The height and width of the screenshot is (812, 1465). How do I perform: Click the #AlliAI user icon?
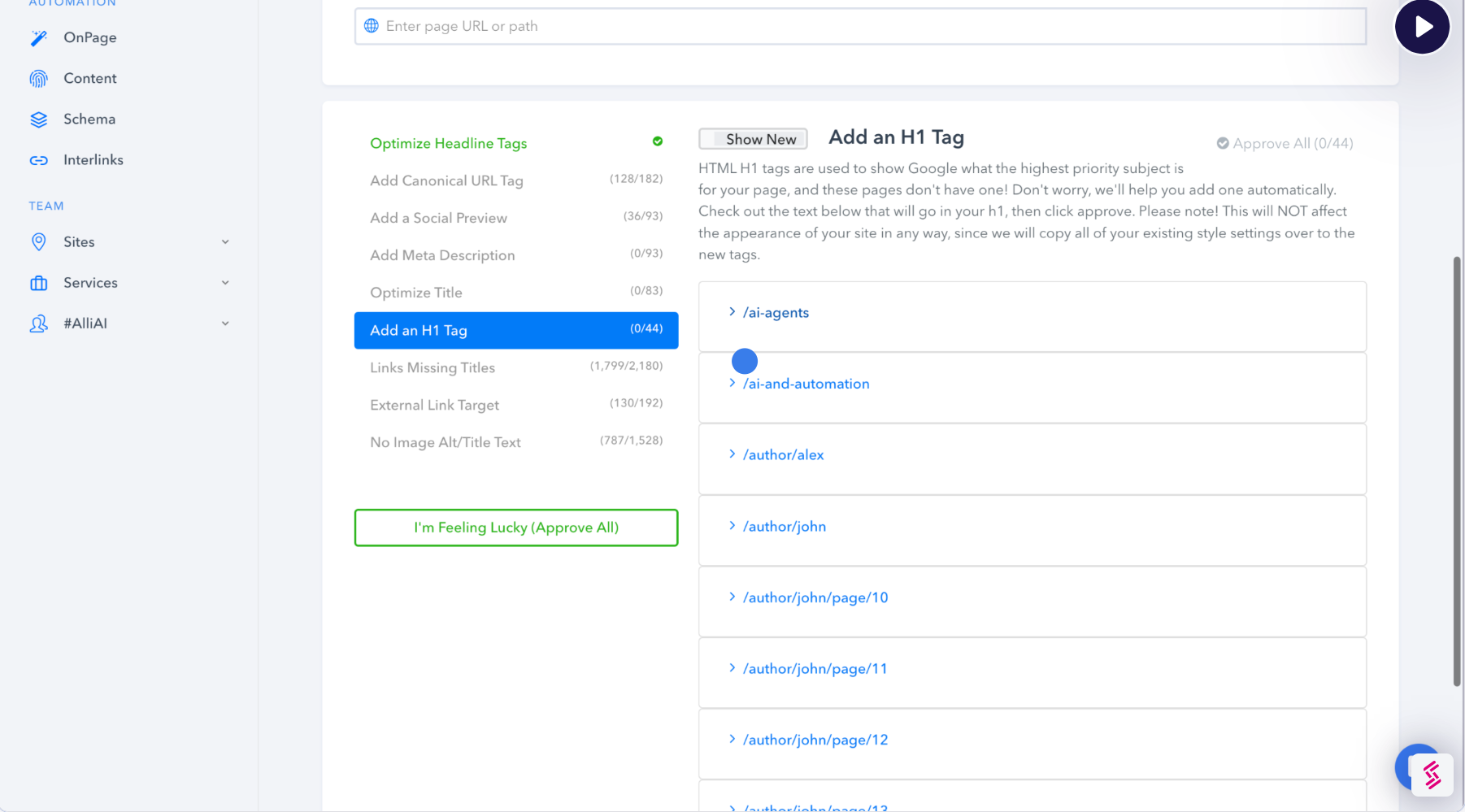38,323
